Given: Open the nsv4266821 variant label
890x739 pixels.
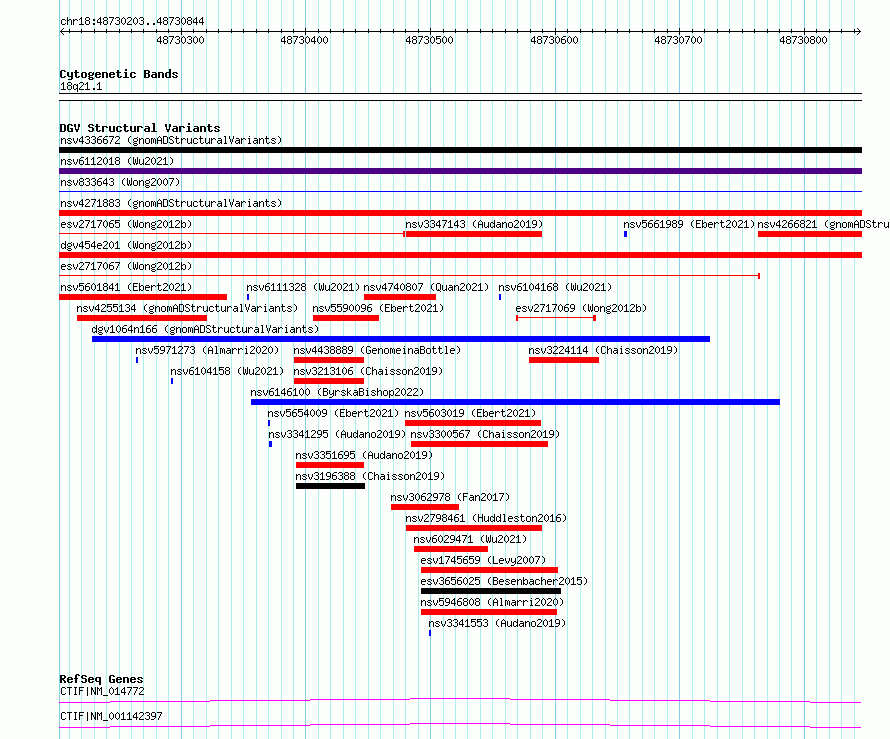Looking at the screenshot, I should 823,224.
